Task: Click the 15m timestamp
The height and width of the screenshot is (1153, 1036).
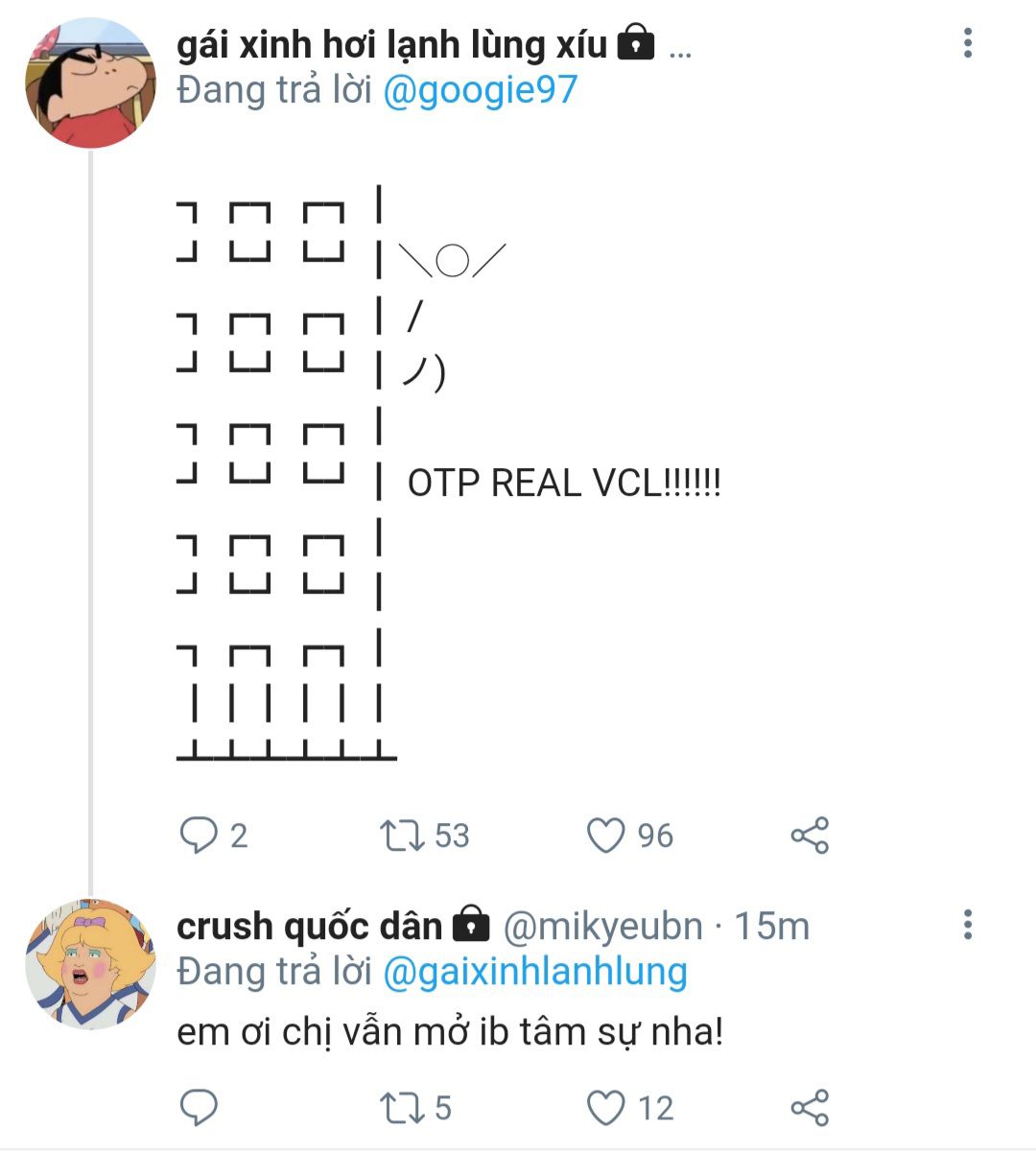Action: tap(772, 926)
